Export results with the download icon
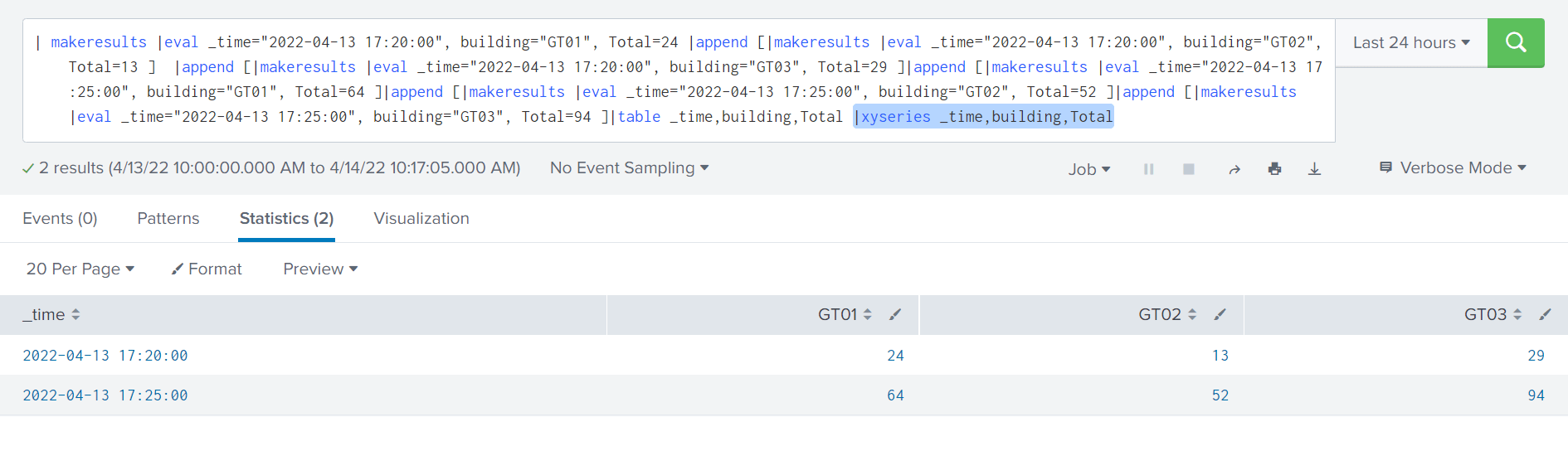This screenshot has width=1568, height=451. (x=1315, y=169)
